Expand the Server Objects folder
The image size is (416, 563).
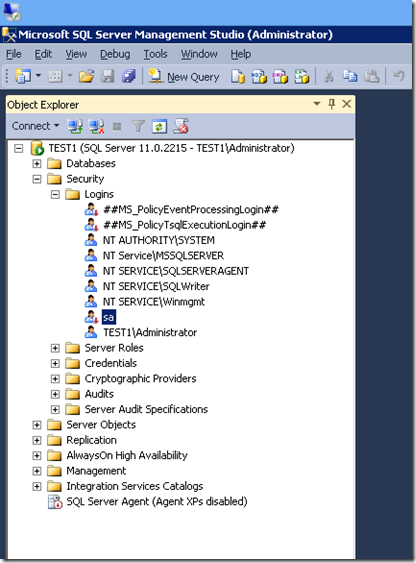click(37, 425)
